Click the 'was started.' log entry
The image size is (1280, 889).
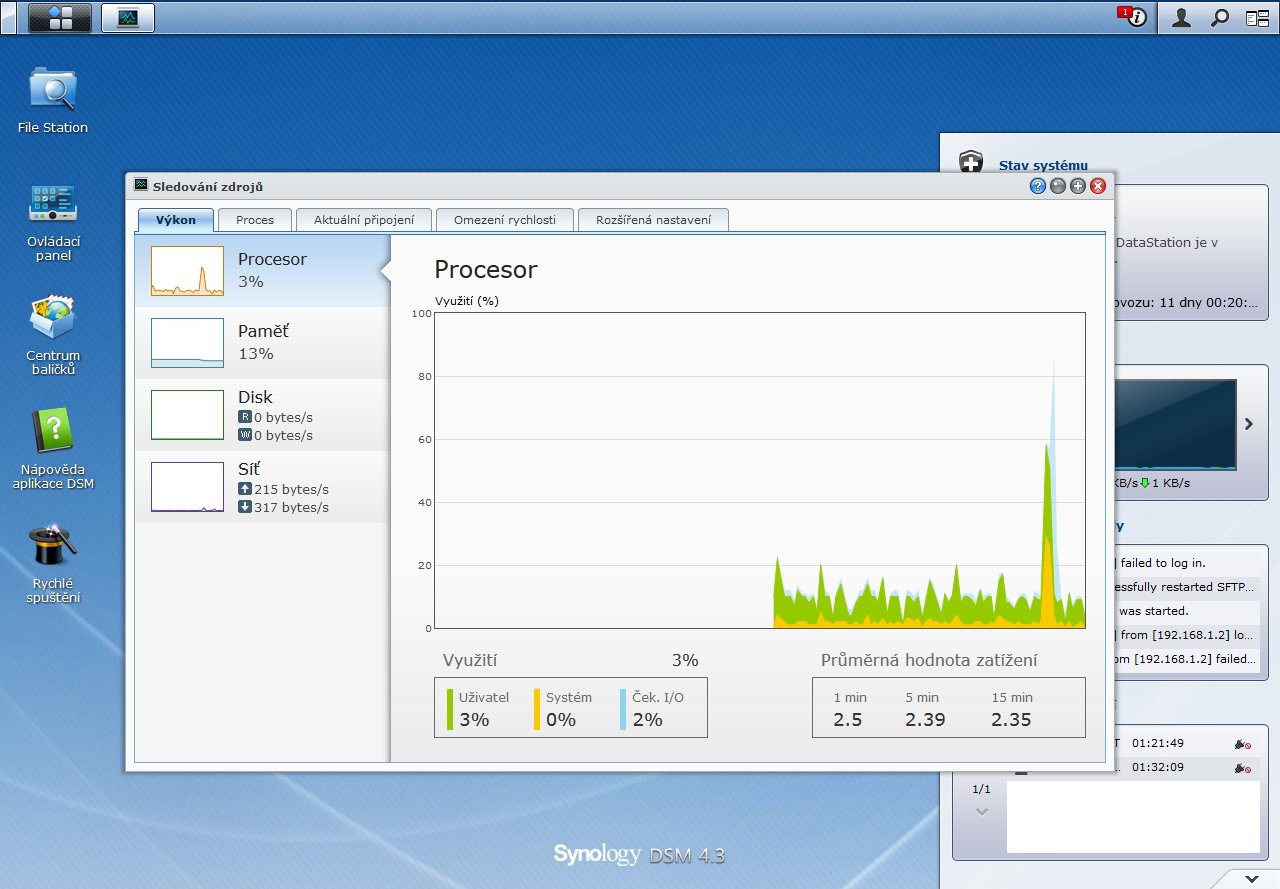pyautogui.click(x=1189, y=611)
